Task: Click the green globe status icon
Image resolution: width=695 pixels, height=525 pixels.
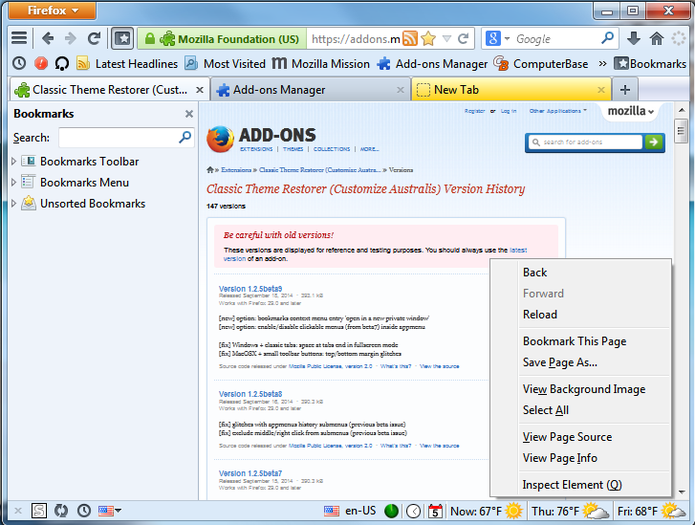Action: pyautogui.click(x=391, y=511)
